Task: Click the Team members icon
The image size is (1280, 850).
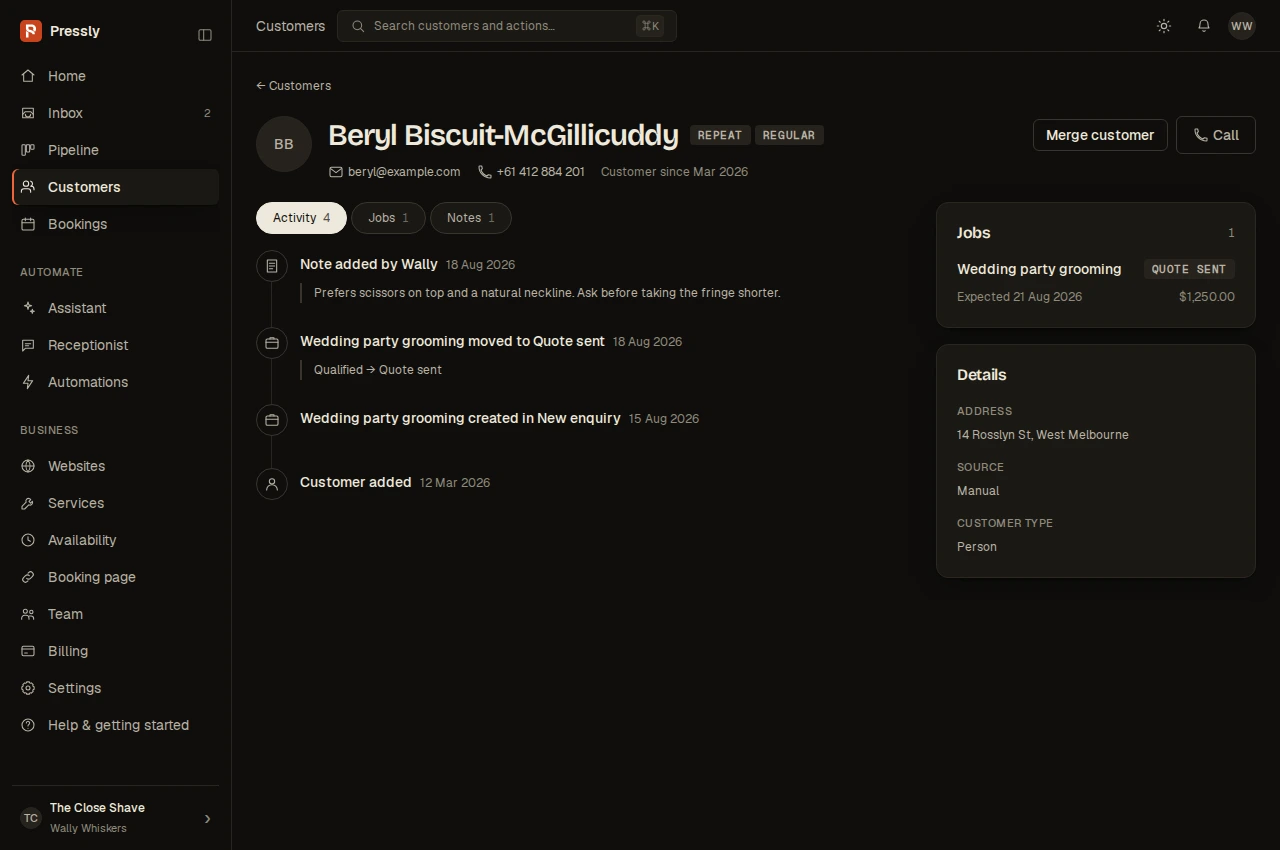Action: [x=28, y=614]
